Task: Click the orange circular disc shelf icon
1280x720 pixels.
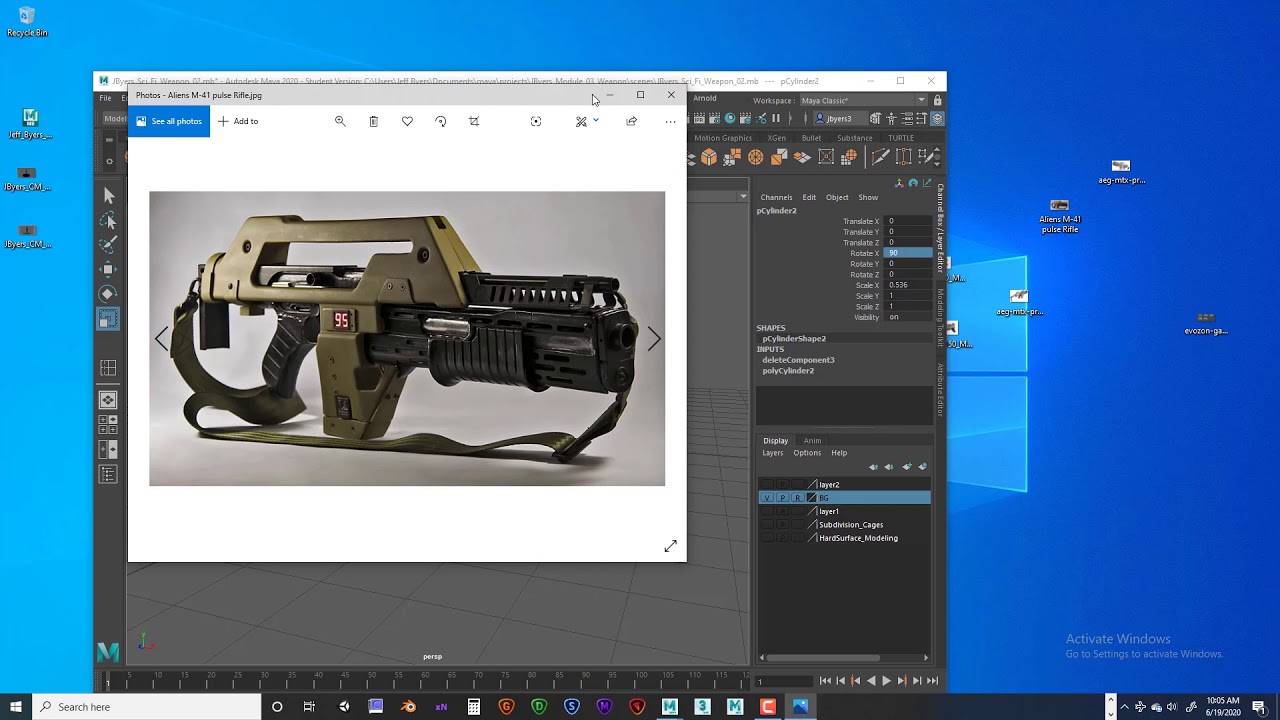Action: pos(755,157)
